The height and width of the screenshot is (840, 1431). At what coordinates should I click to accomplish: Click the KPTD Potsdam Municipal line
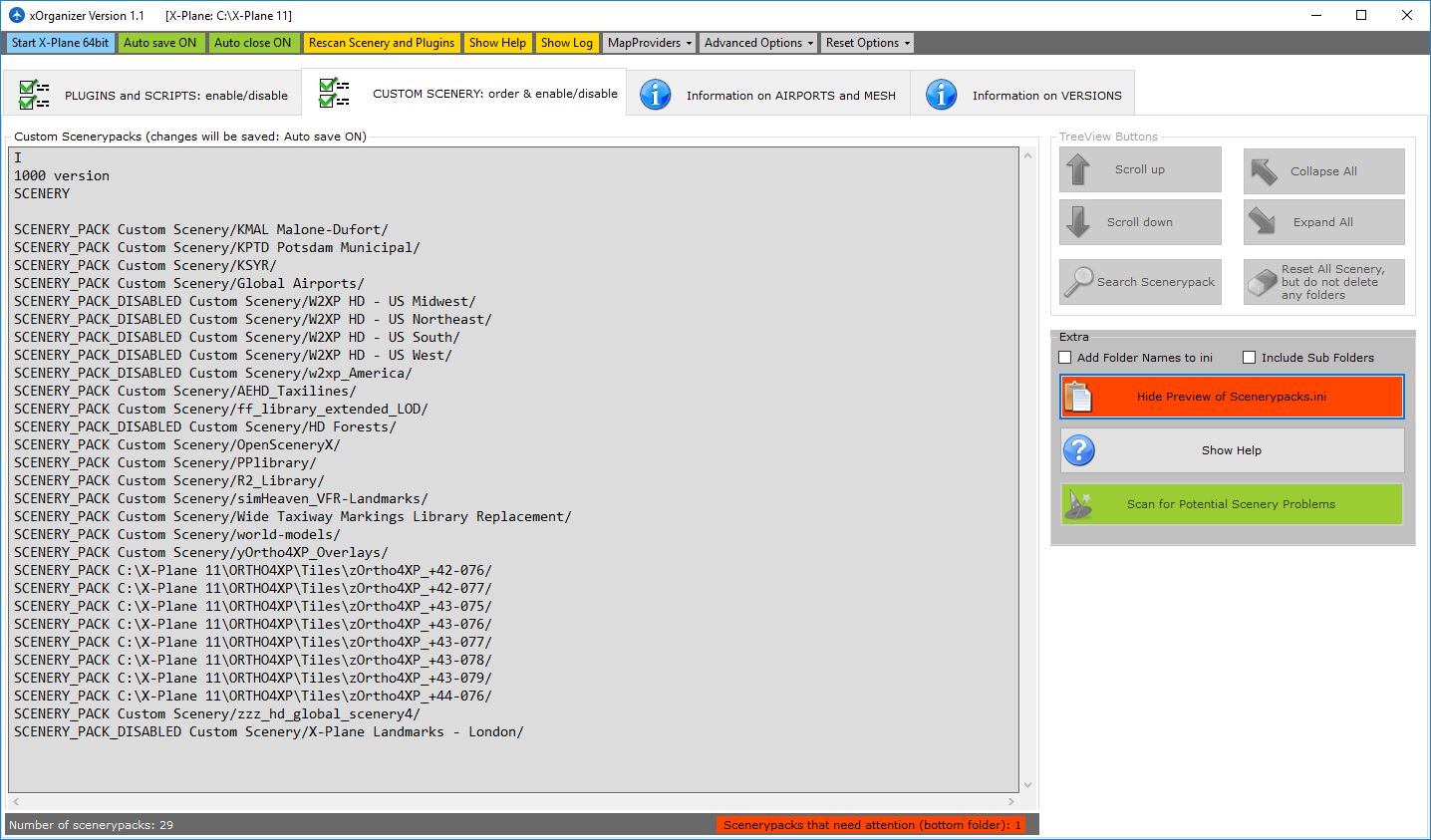pyautogui.click(x=217, y=247)
